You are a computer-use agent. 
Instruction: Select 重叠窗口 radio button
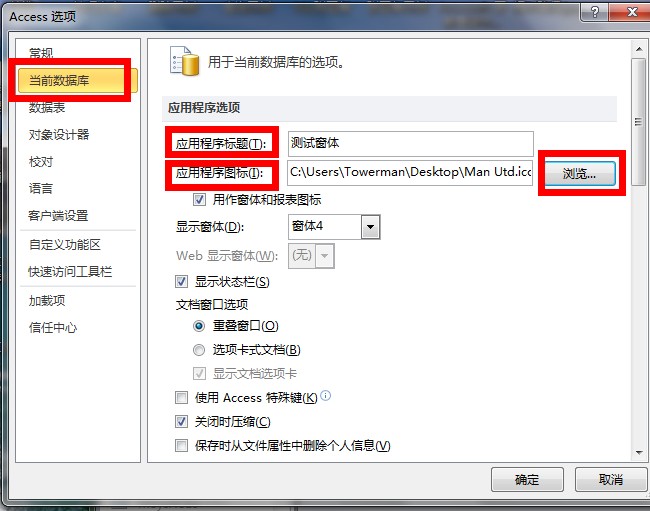pyautogui.click(x=199, y=326)
